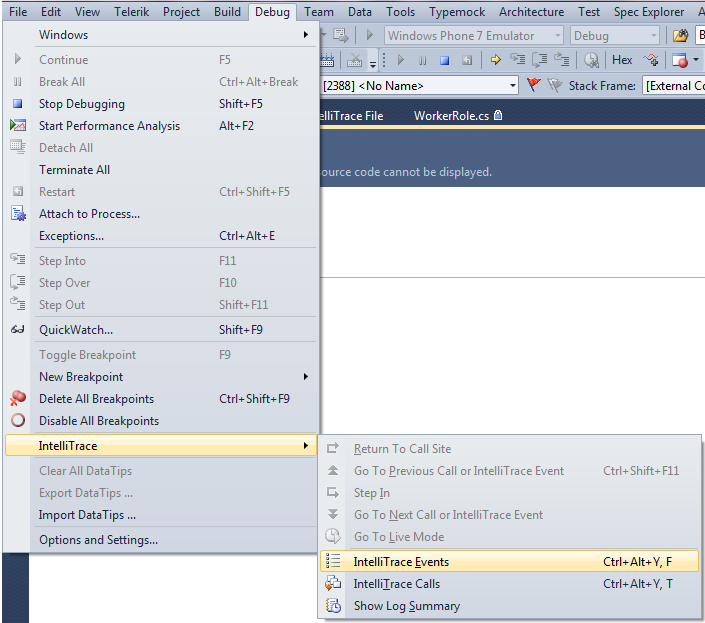Choose Attach to Process... menu entry

tap(161, 214)
